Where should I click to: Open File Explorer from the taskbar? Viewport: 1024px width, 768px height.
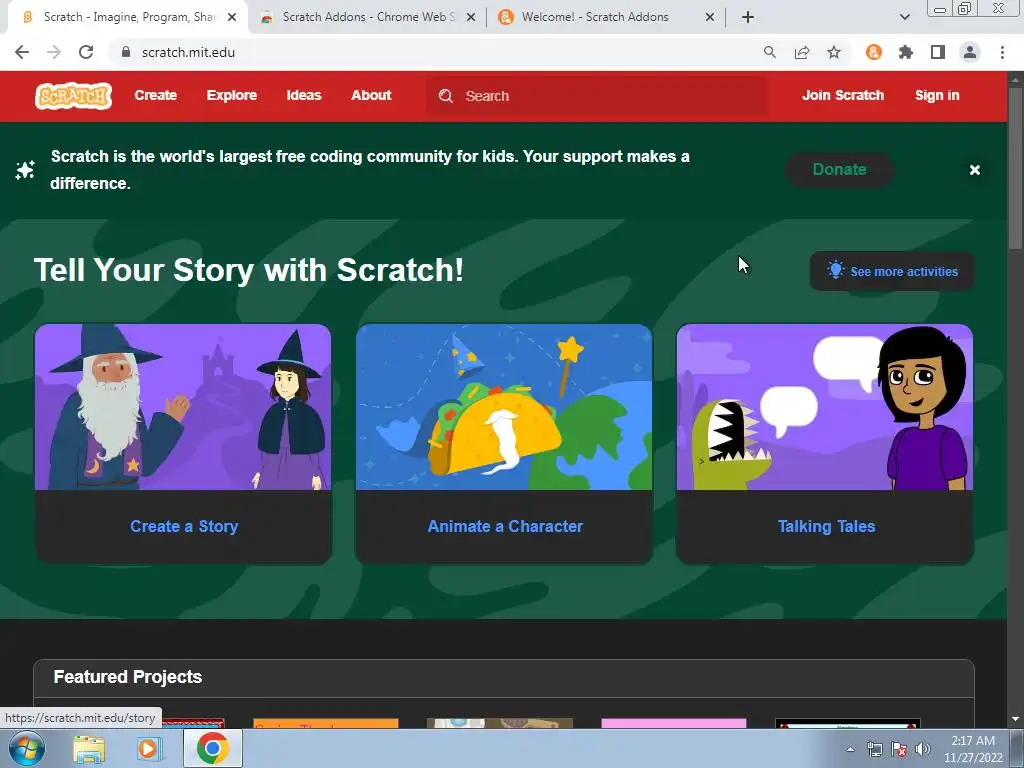click(x=89, y=749)
